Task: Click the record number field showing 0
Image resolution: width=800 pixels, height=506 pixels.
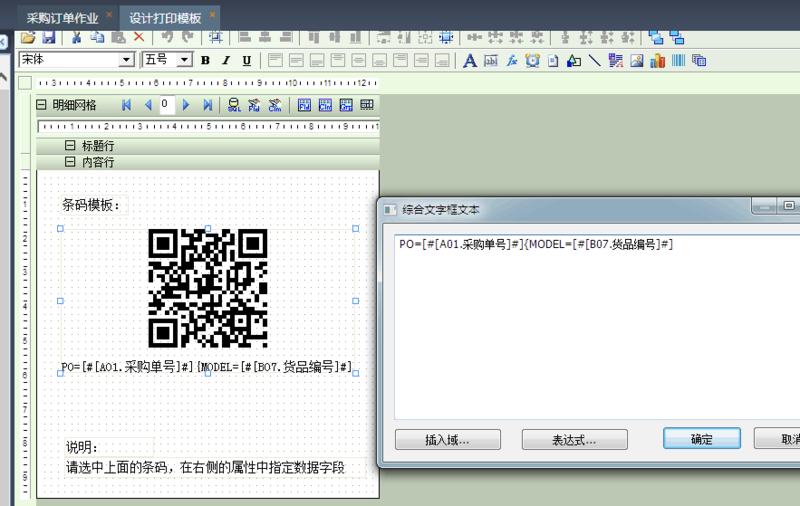Action: point(167,105)
